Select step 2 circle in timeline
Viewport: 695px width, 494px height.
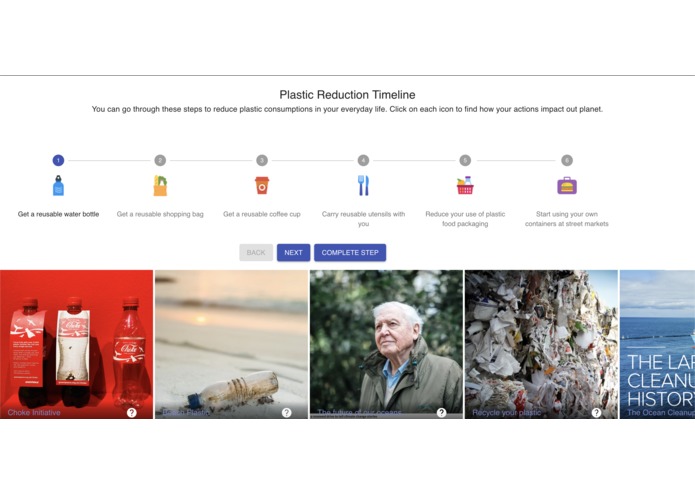(160, 160)
